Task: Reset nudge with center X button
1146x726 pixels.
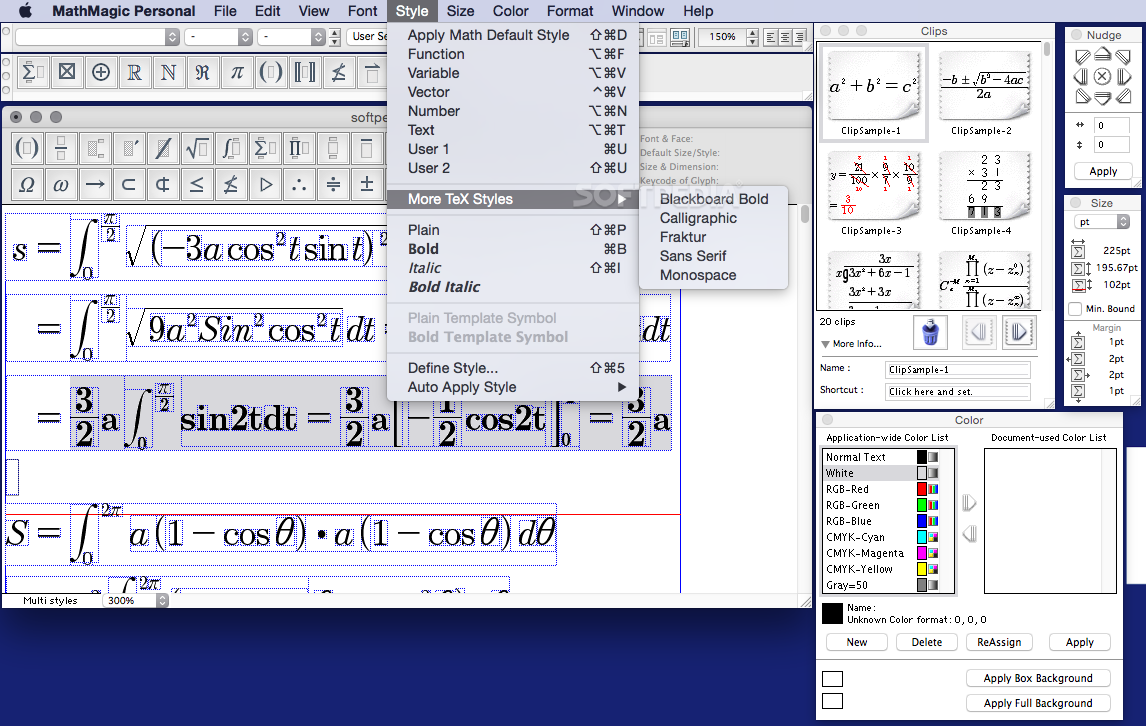Action: 1103,76
